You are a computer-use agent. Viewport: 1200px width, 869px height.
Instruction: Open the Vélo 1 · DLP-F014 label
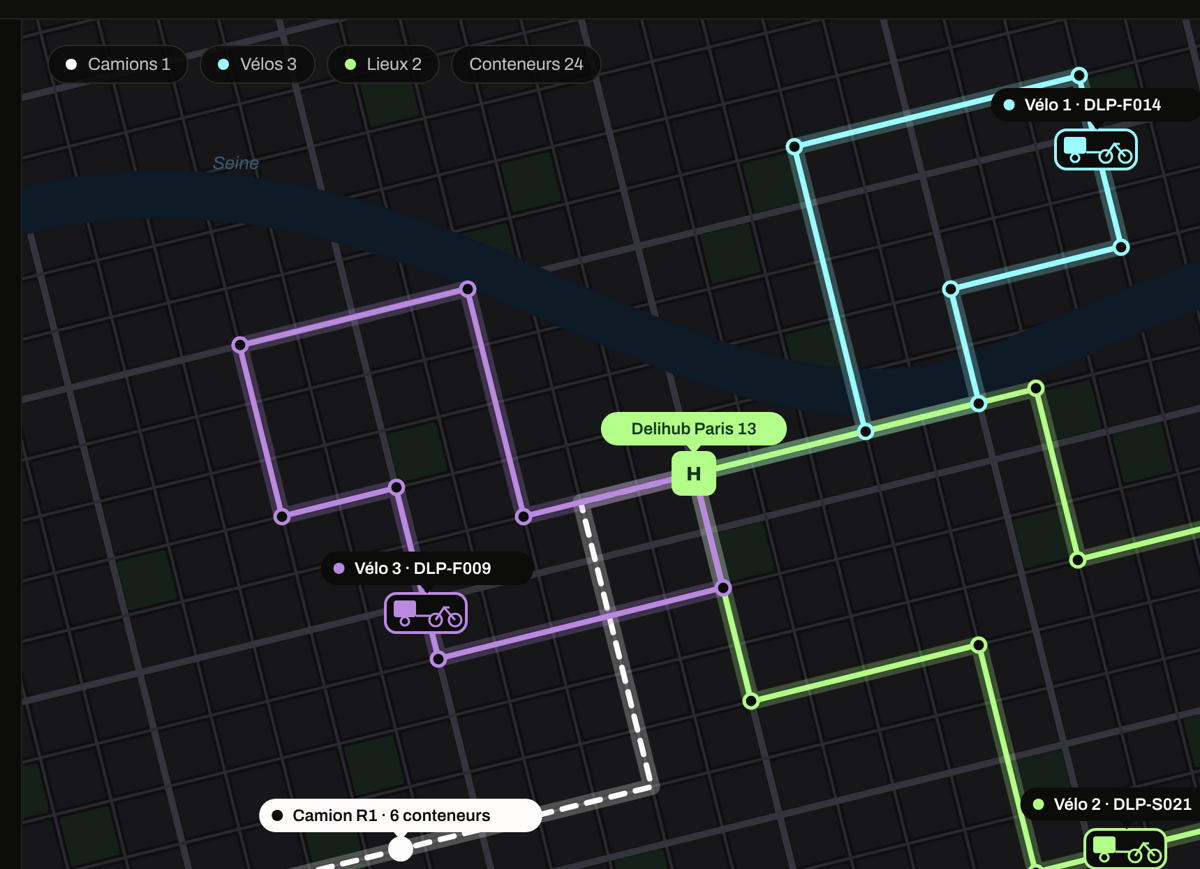coord(1094,105)
